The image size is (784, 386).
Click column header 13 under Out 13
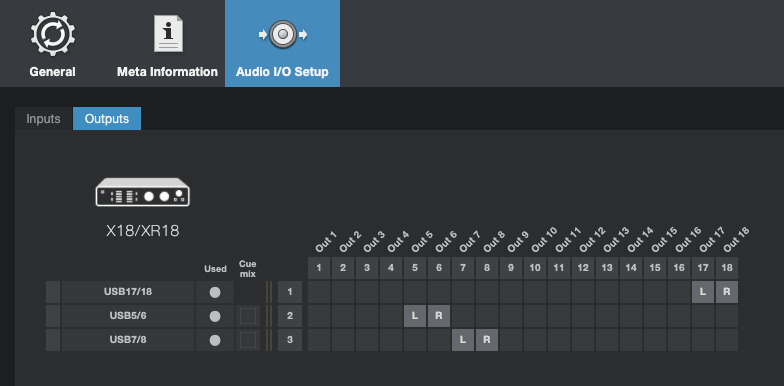(607, 268)
